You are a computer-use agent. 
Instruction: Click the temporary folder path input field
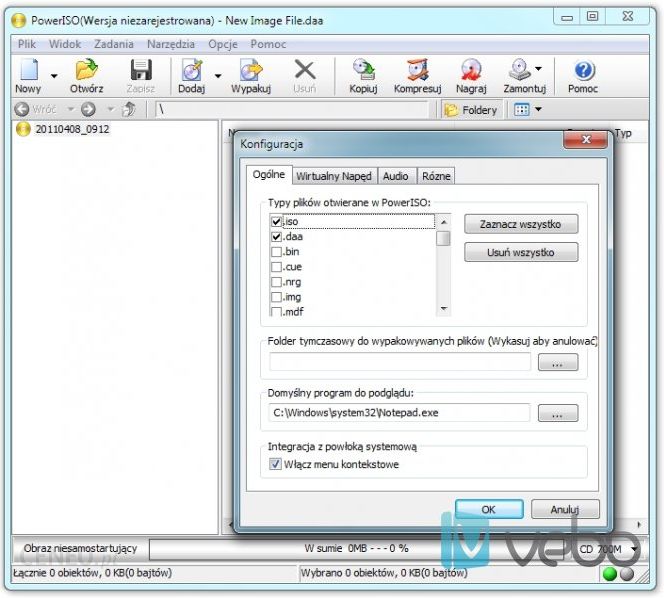(400, 362)
